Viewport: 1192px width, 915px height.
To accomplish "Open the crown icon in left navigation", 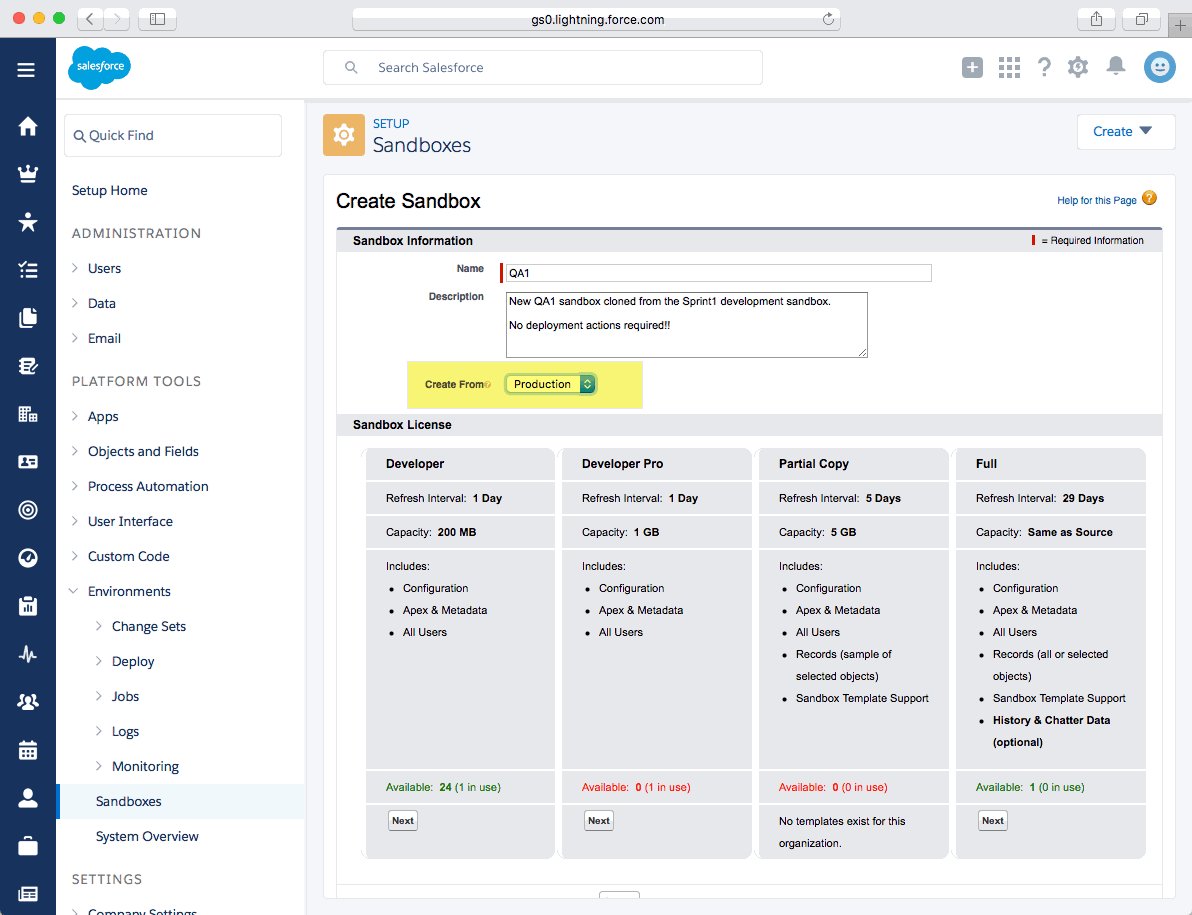I will (x=27, y=174).
